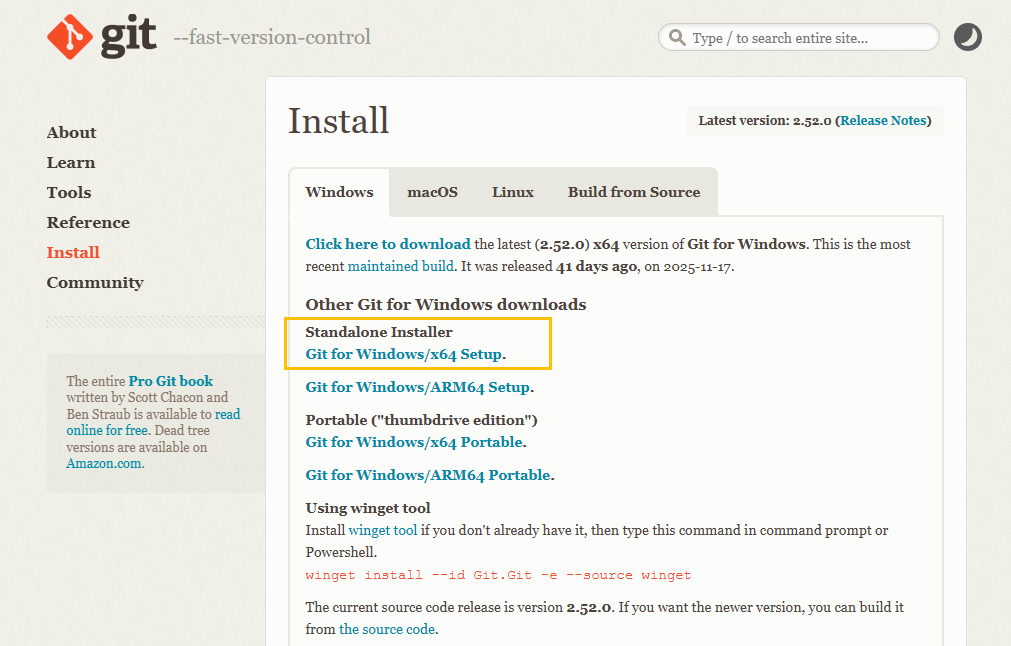Download Git for Windows/x64 Setup
Screen dimensions: 1011x646
pyautogui.click(x=404, y=355)
